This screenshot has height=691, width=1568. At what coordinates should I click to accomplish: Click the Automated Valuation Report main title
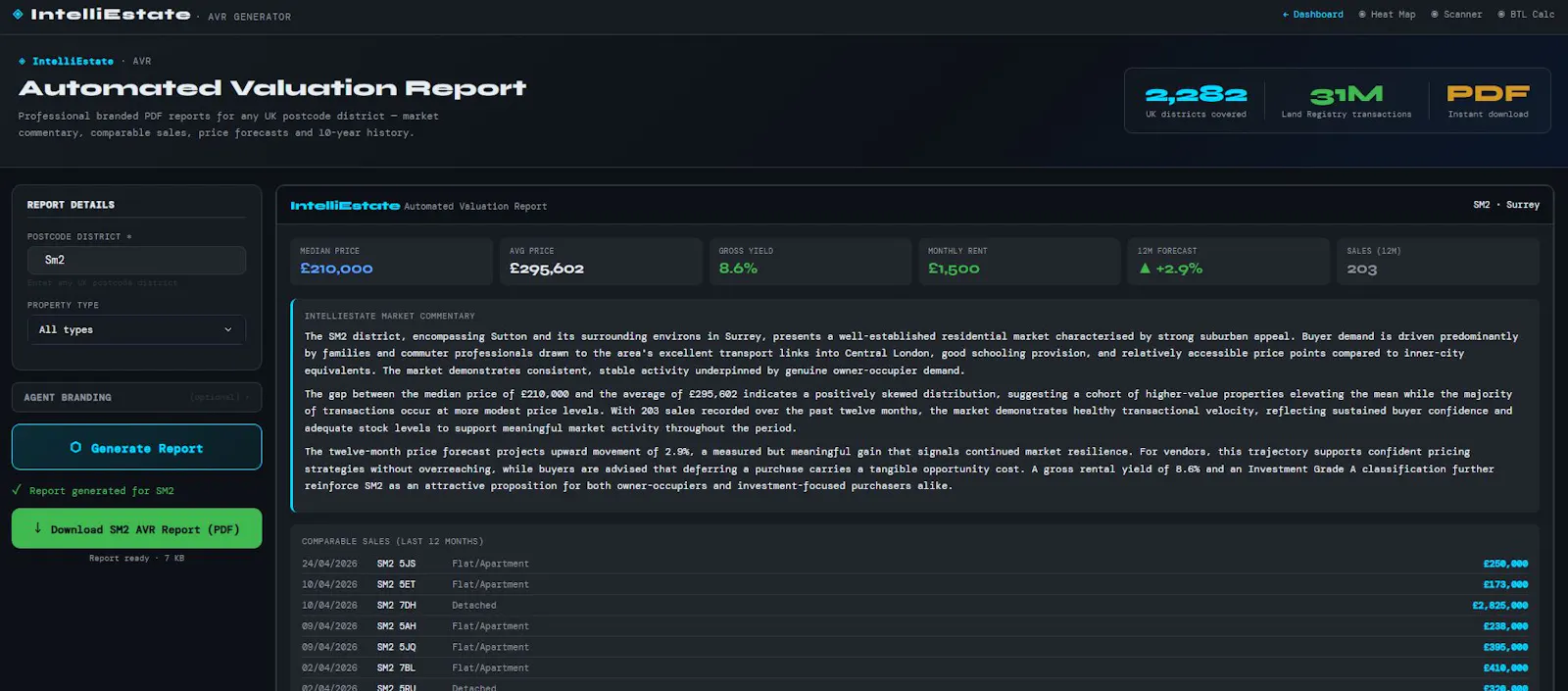[x=272, y=88]
